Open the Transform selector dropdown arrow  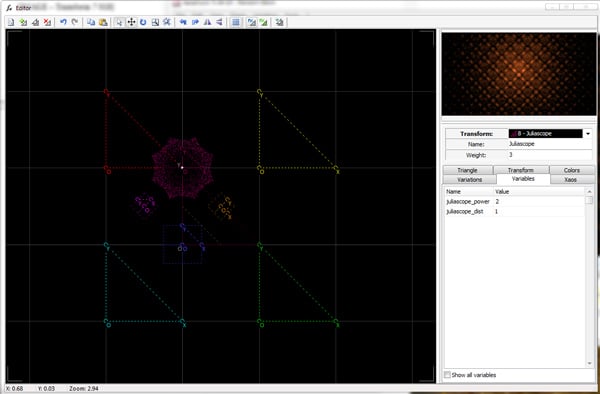tap(588, 134)
